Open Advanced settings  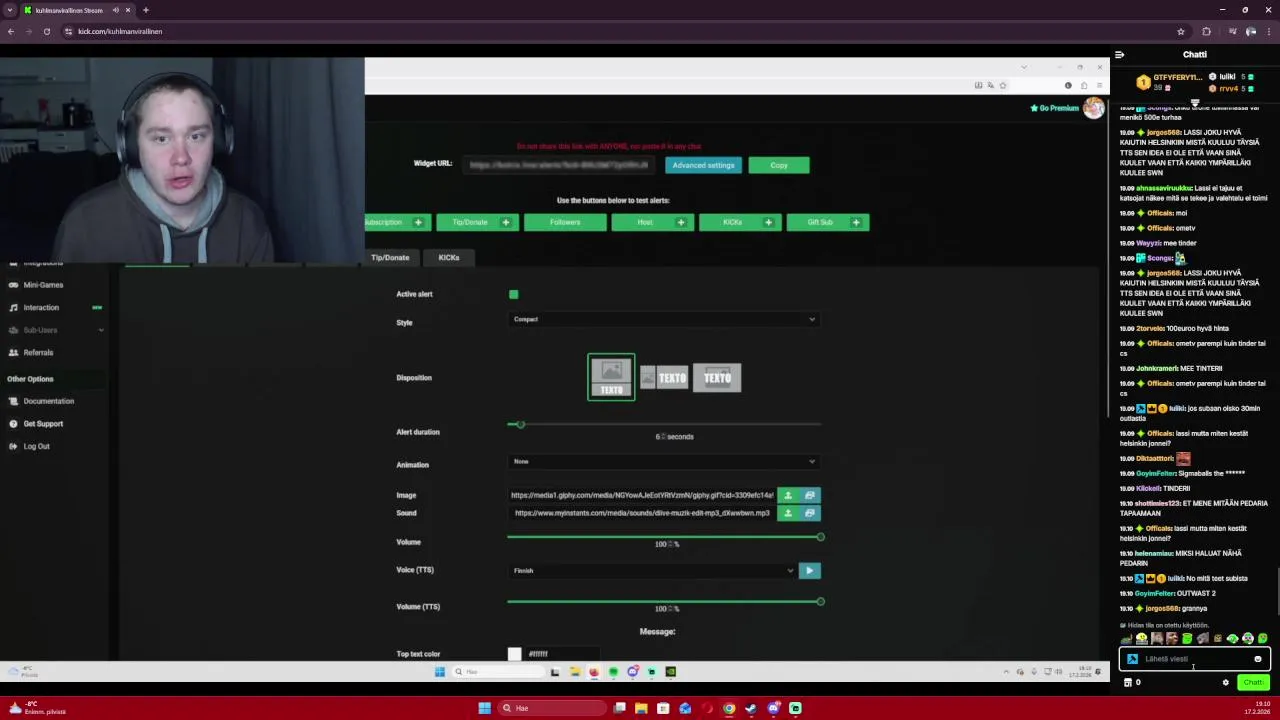coord(703,165)
